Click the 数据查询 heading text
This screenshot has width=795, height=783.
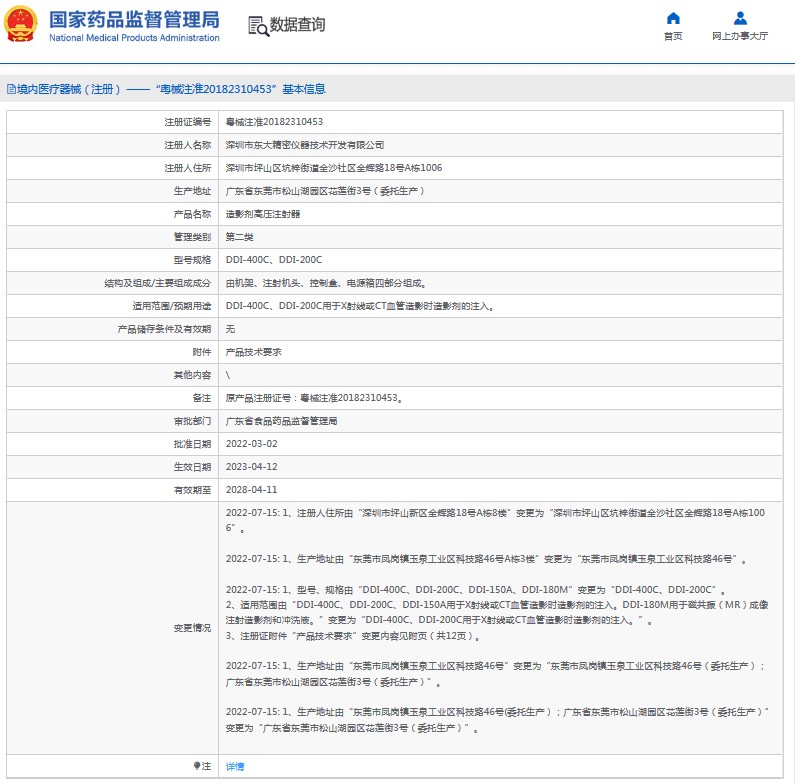(298, 24)
